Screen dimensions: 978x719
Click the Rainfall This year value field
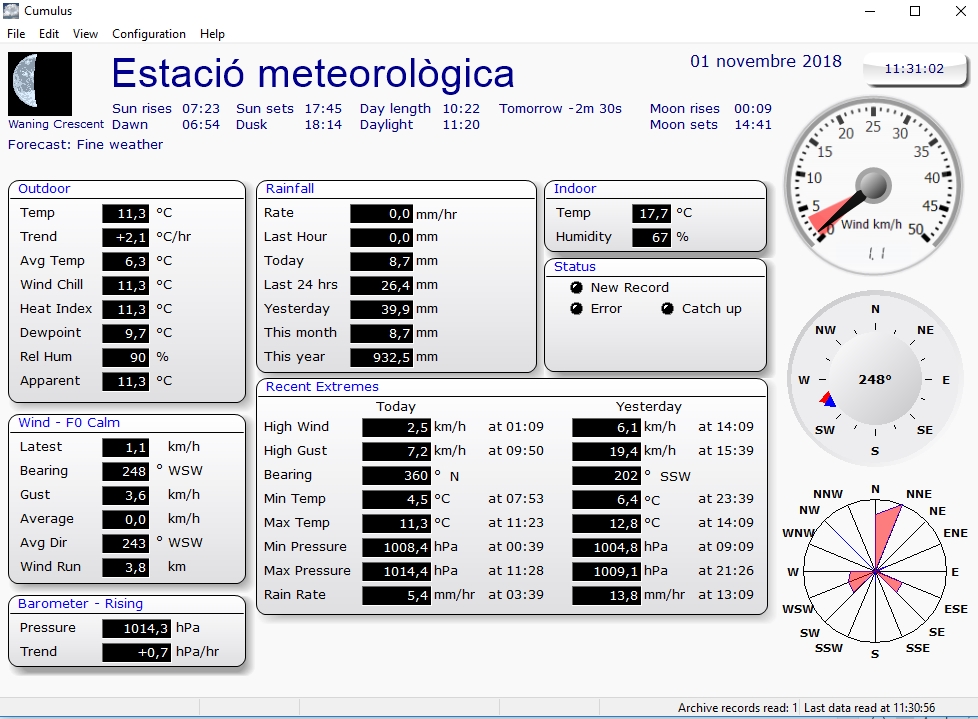point(381,357)
